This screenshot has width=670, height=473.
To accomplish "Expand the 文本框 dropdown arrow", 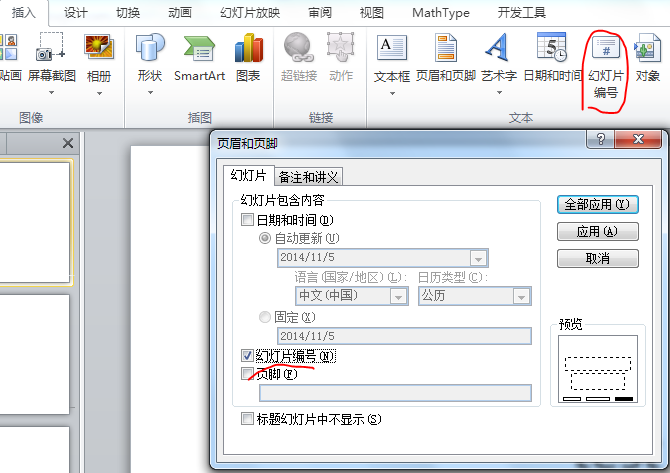I will (392, 93).
